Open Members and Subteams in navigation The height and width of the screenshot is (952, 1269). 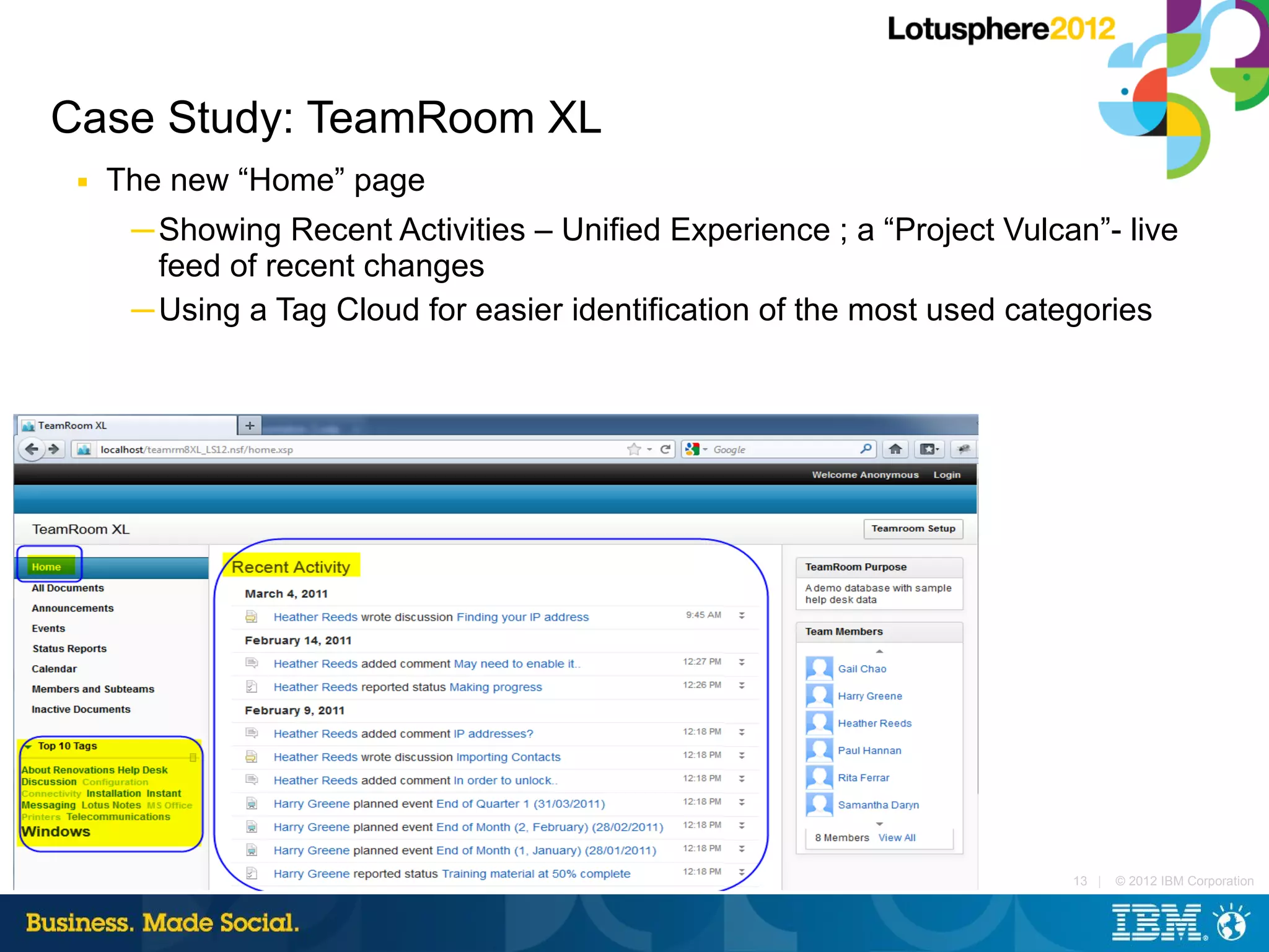(93, 689)
